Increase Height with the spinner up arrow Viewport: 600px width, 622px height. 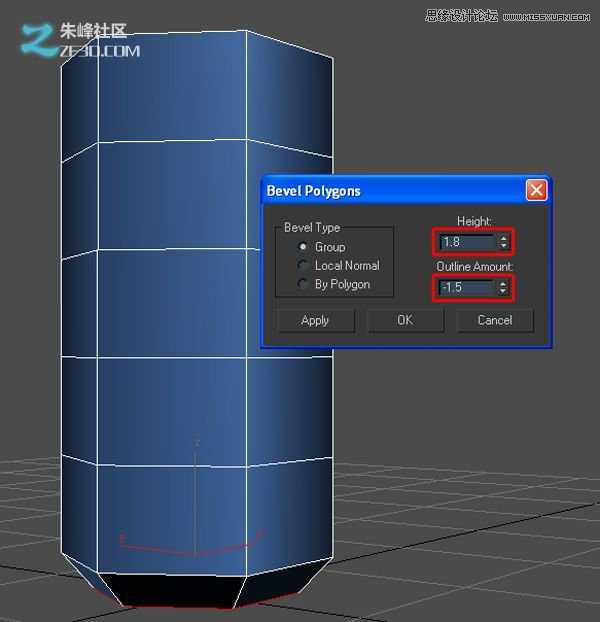pos(503,238)
